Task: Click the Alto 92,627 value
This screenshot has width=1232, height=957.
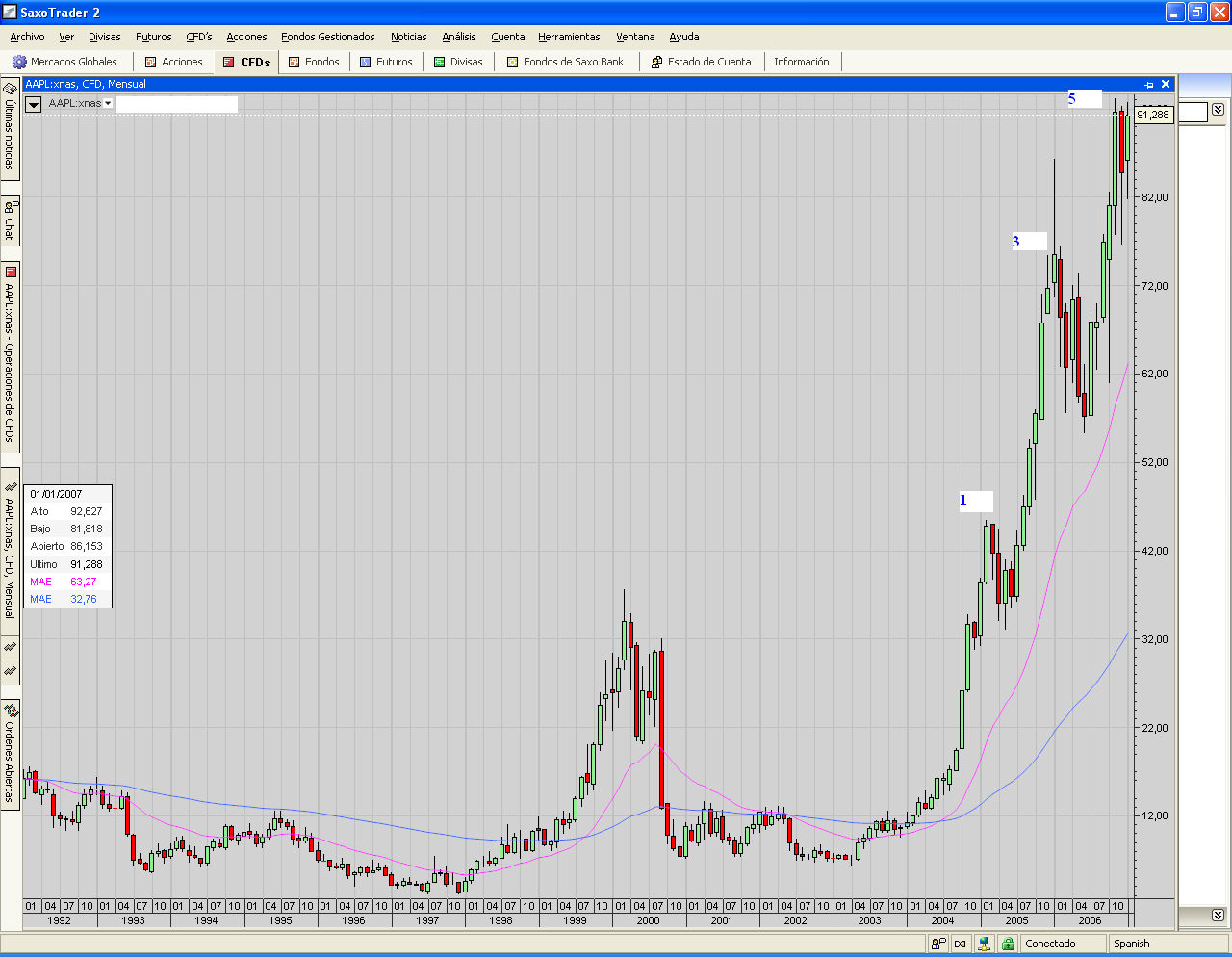Action: 86,511
